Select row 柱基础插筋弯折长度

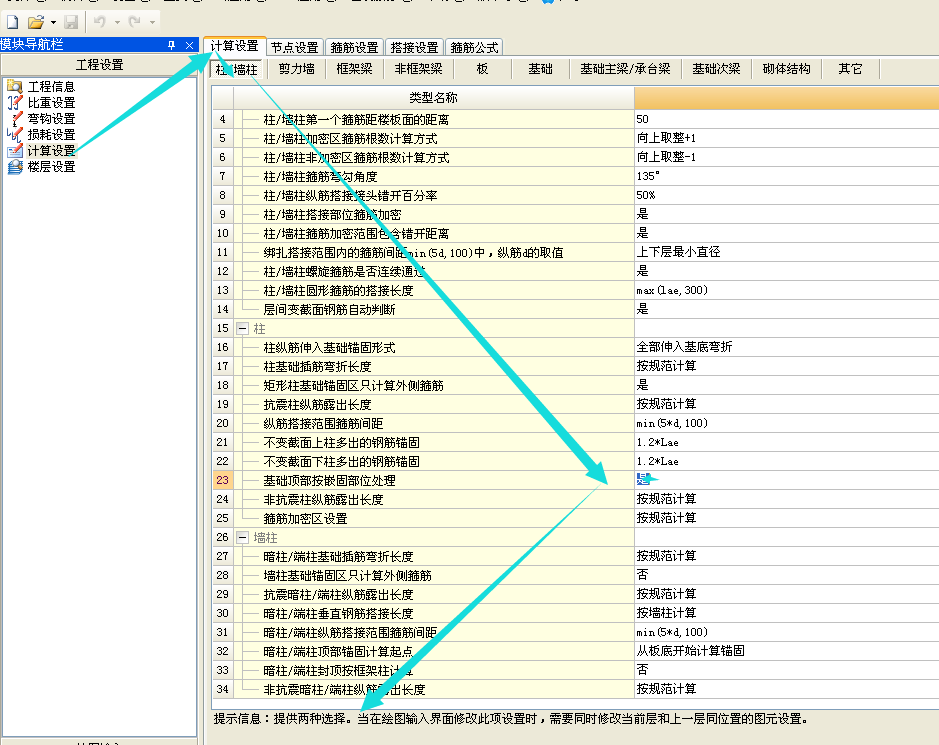(317, 367)
